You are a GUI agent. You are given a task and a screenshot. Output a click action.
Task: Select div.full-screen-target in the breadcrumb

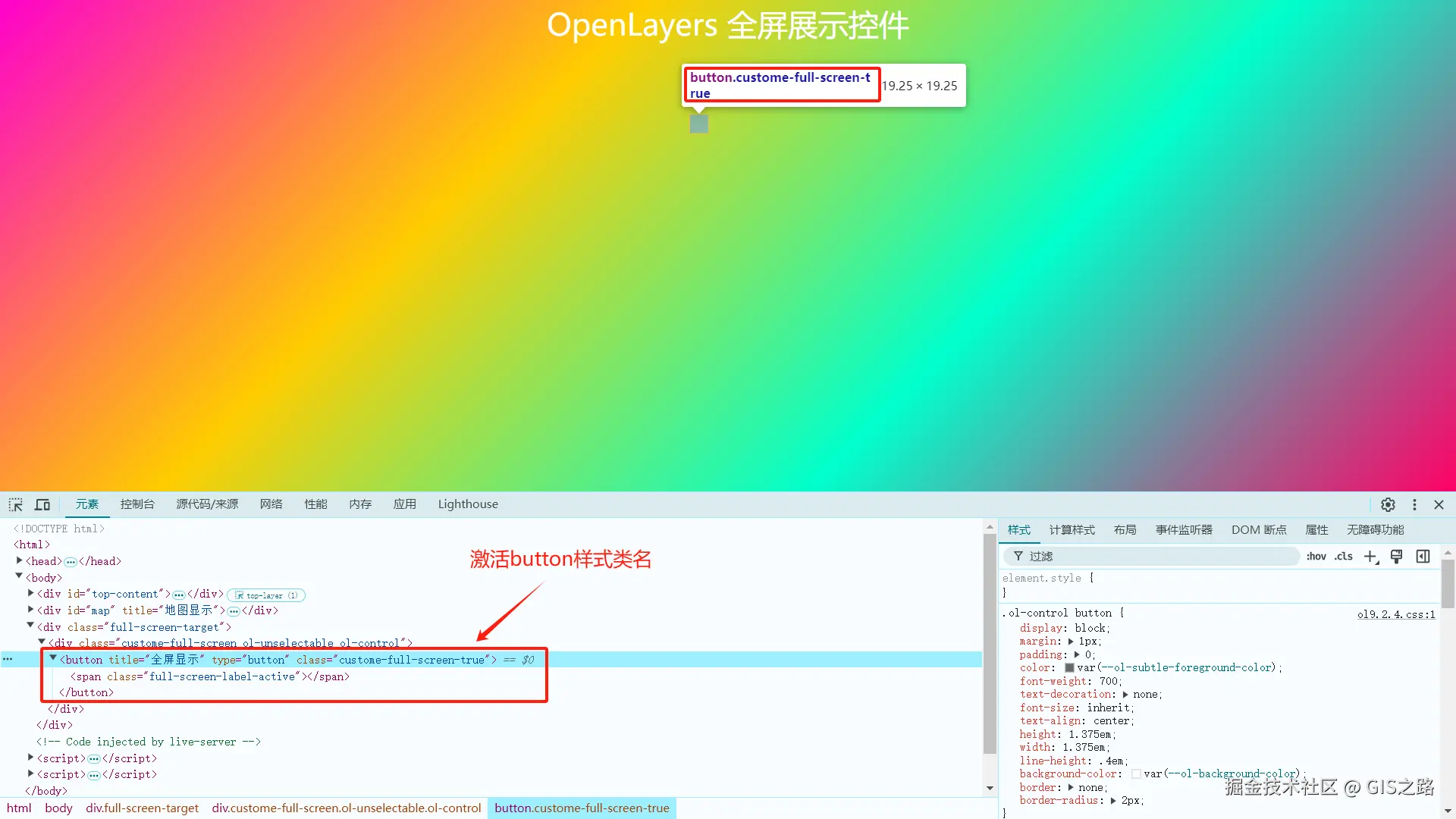[x=142, y=808]
